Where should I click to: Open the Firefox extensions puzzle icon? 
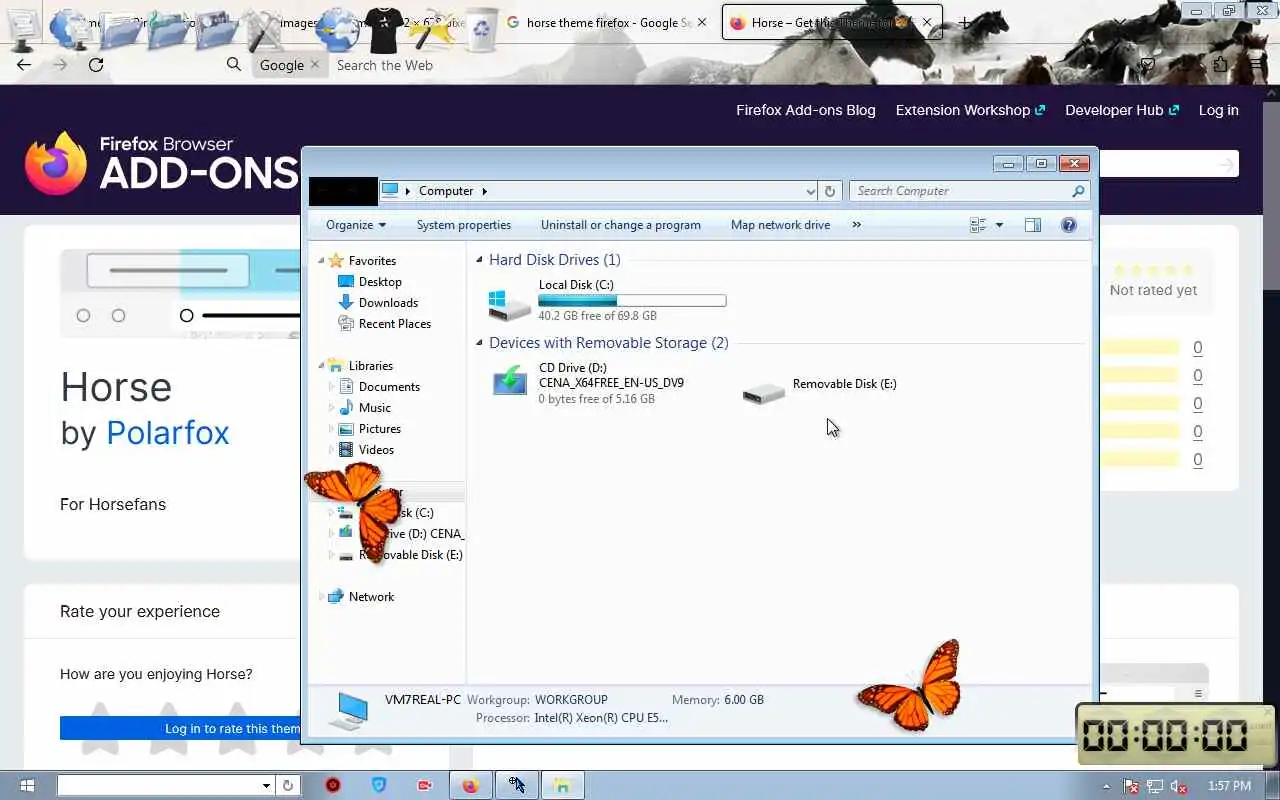click(x=1220, y=64)
